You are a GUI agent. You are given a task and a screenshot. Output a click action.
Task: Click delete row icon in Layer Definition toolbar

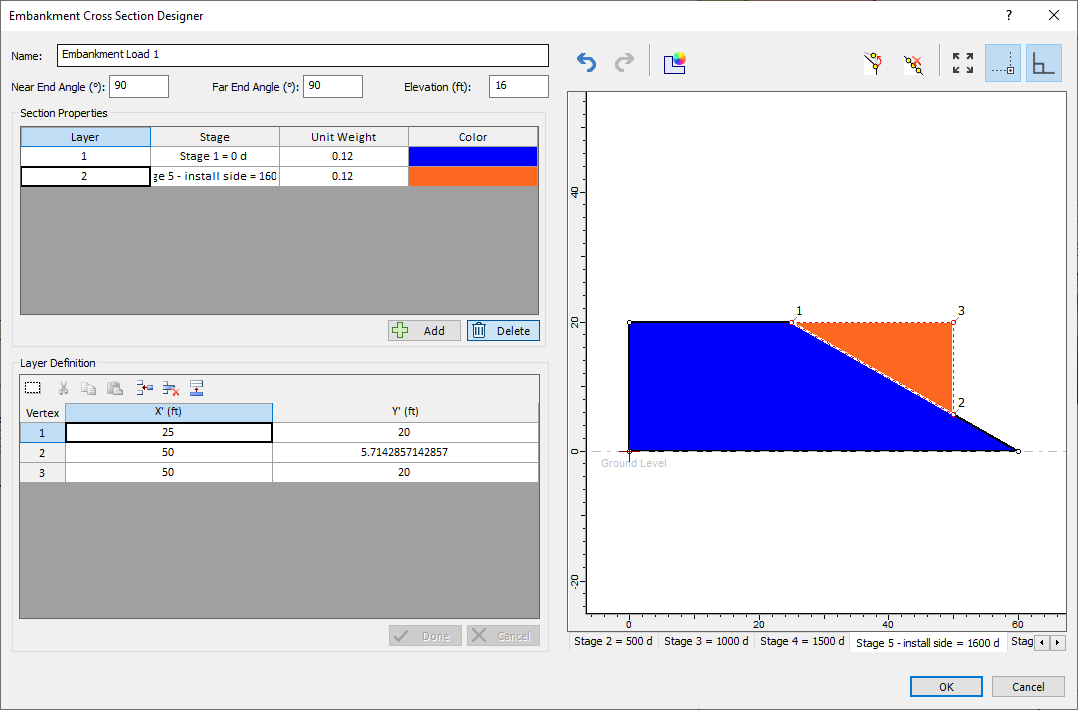pyautogui.click(x=169, y=388)
